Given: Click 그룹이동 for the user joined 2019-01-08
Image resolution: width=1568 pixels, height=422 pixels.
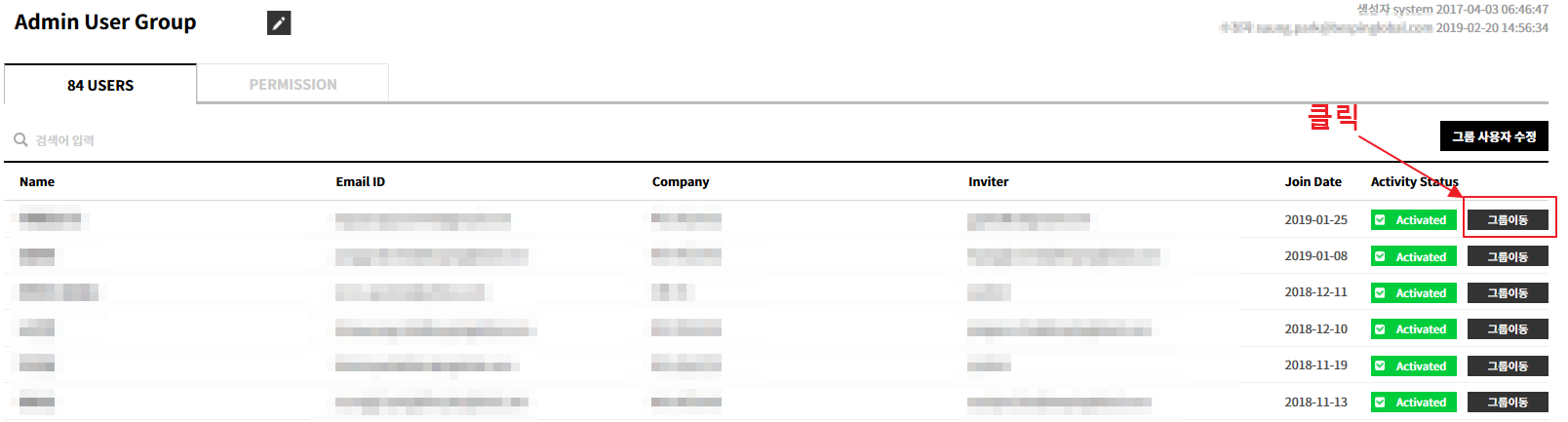Looking at the screenshot, I should tap(1507, 256).
